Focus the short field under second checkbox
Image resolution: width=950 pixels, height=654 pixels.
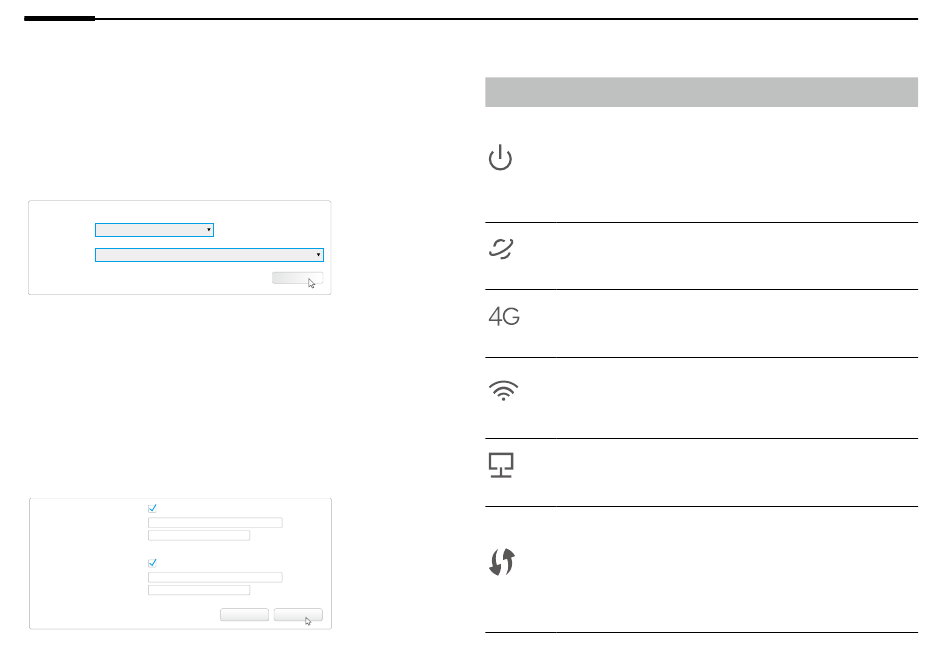tap(199, 590)
